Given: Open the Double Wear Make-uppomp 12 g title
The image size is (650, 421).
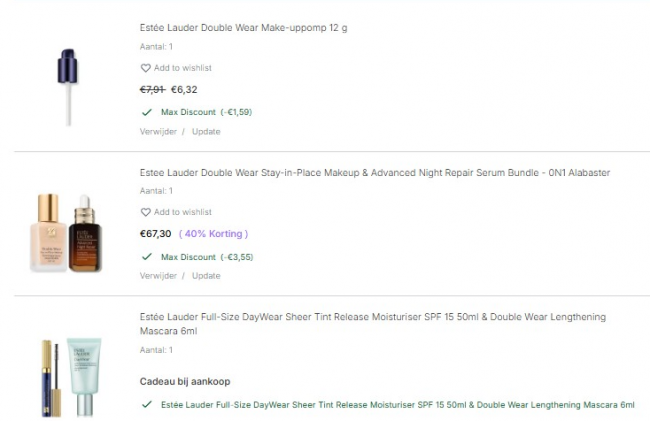Looking at the screenshot, I should pos(243,27).
